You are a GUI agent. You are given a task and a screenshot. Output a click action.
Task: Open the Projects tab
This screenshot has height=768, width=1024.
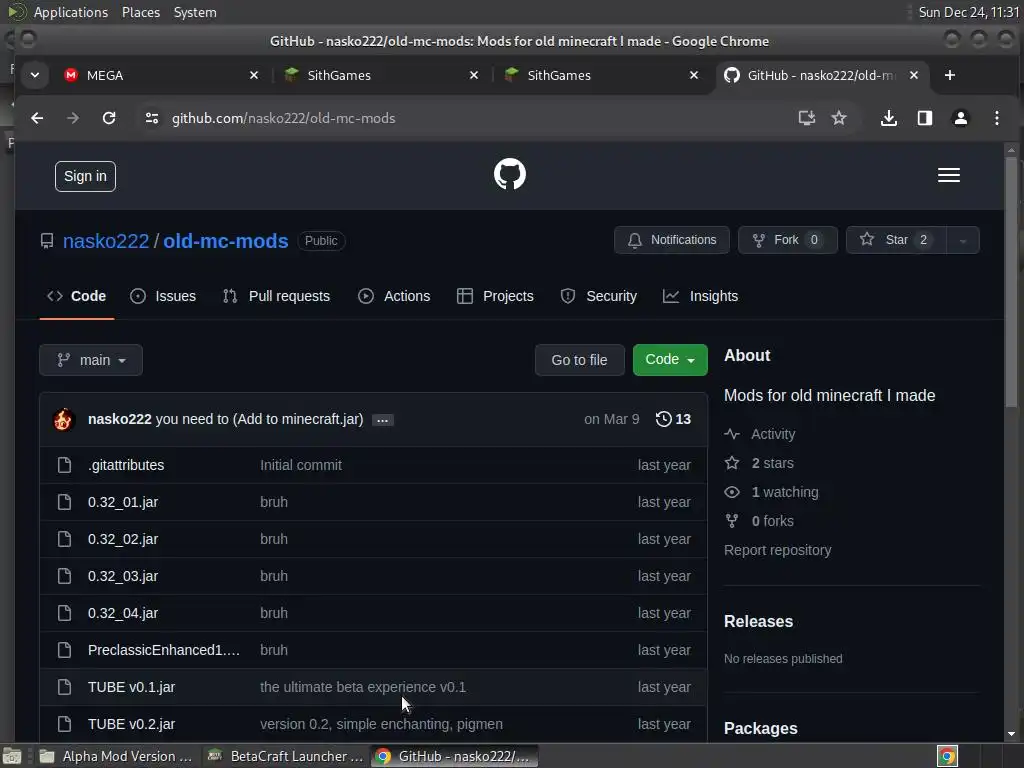coord(495,296)
